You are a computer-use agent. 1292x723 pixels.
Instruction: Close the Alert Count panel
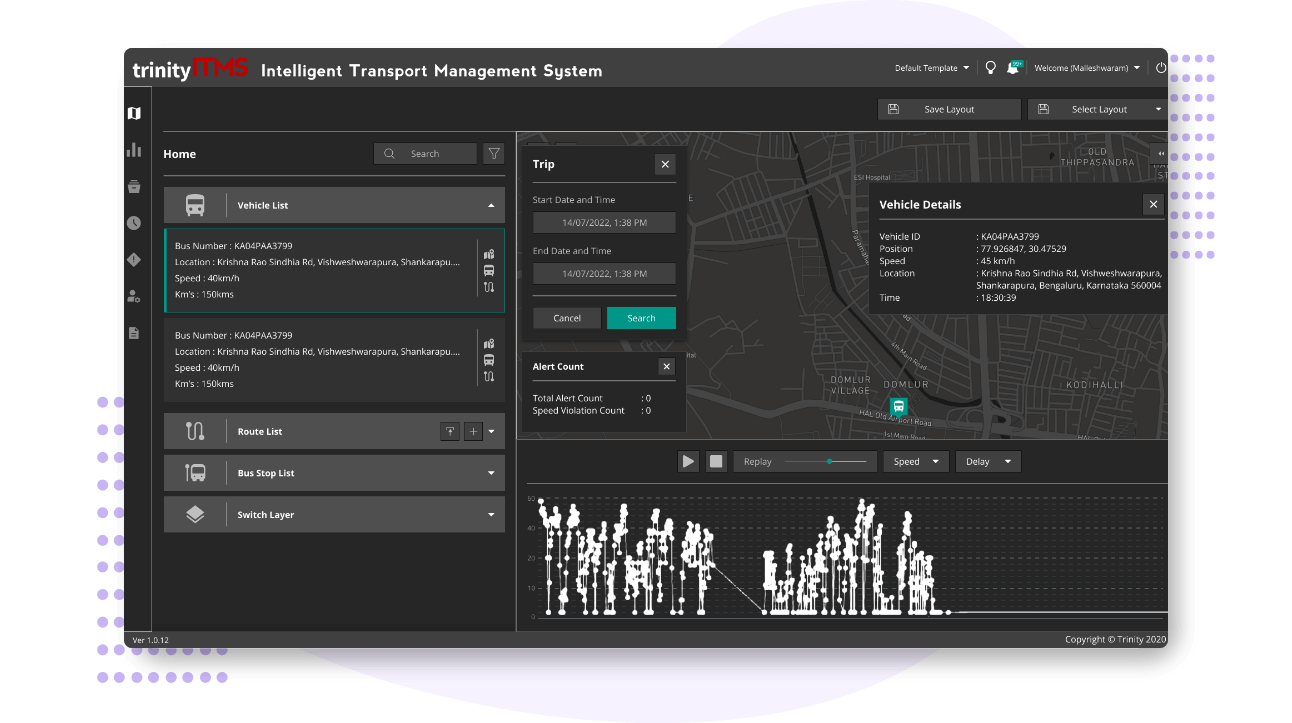point(667,367)
